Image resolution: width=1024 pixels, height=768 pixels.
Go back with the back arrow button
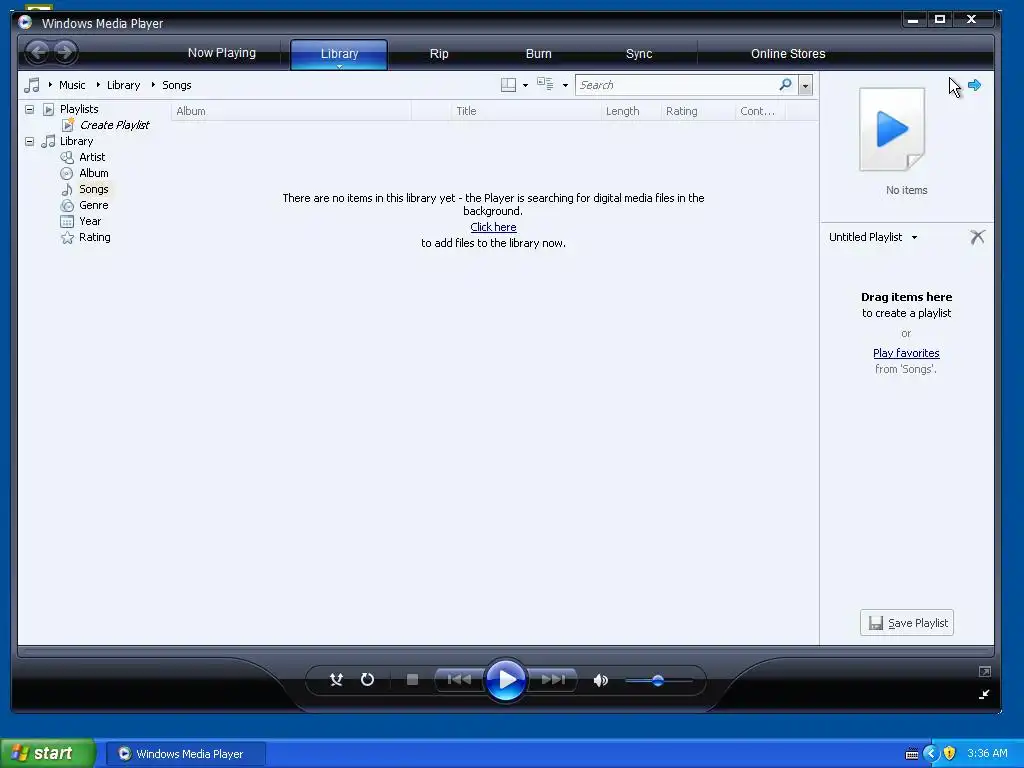point(38,52)
